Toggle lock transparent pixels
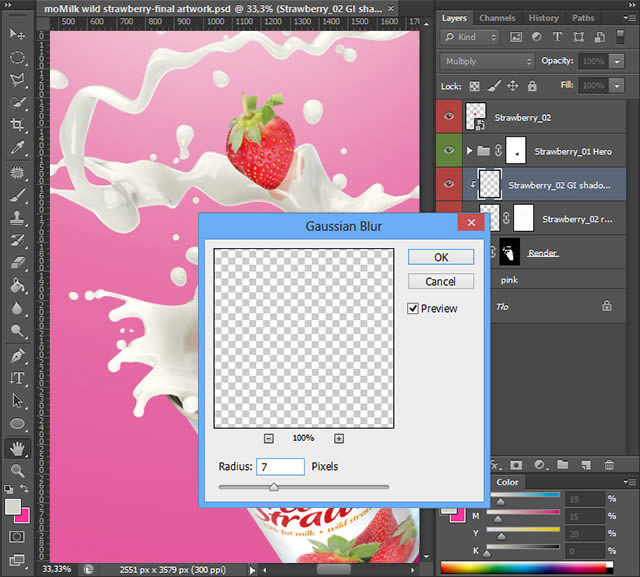This screenshot has width=640, height=577. 474,86
